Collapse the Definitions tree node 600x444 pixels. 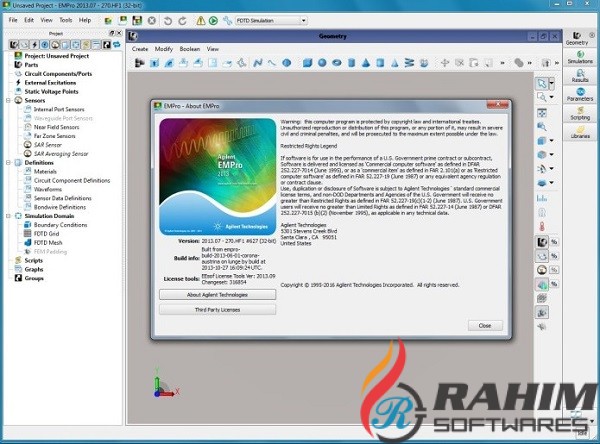[x=8, y=163]
